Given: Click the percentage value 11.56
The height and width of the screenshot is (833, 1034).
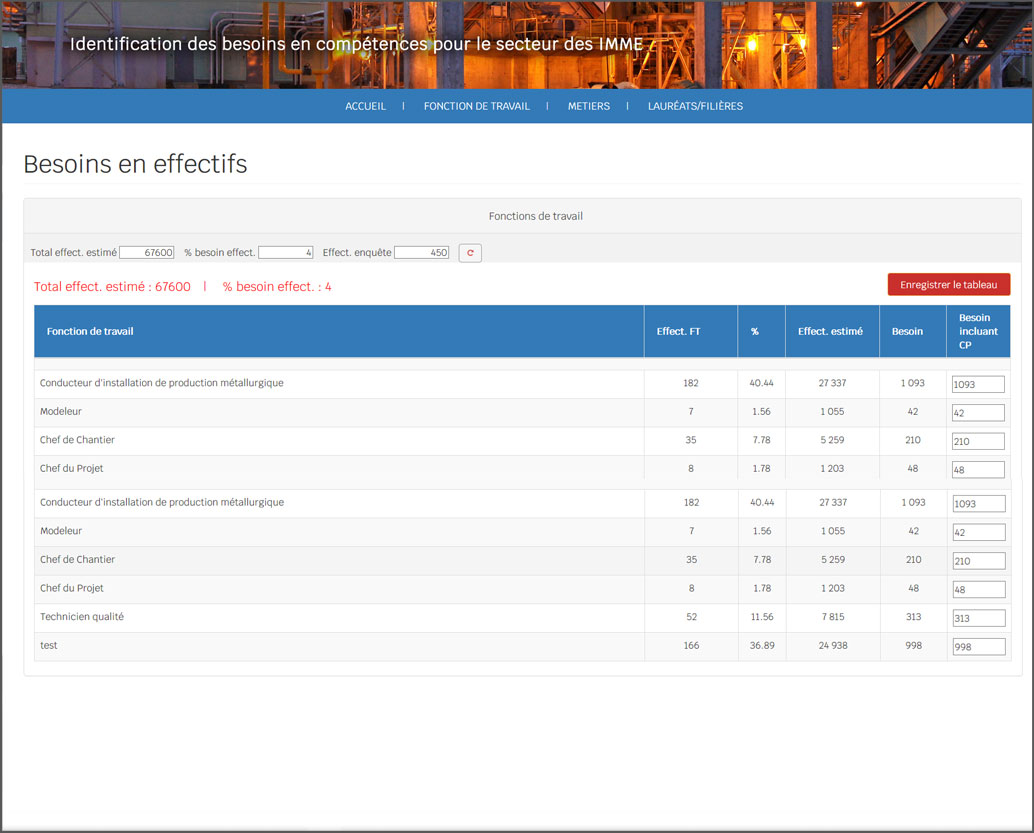Looking at the screenshot, I should click(x=762, y=617).
